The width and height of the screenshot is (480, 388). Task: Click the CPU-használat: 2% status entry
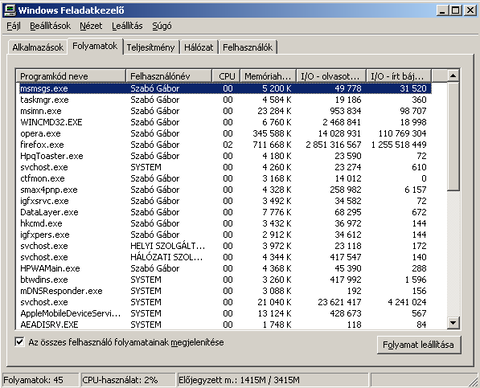click(x=128, y=380)
